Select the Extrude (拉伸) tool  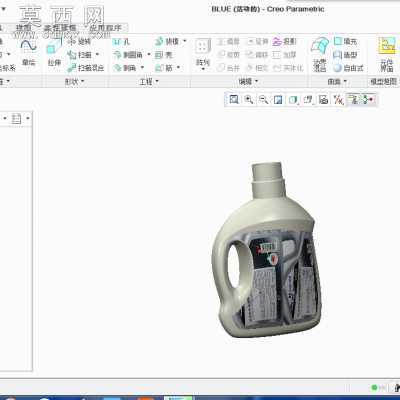click(54, 52)
